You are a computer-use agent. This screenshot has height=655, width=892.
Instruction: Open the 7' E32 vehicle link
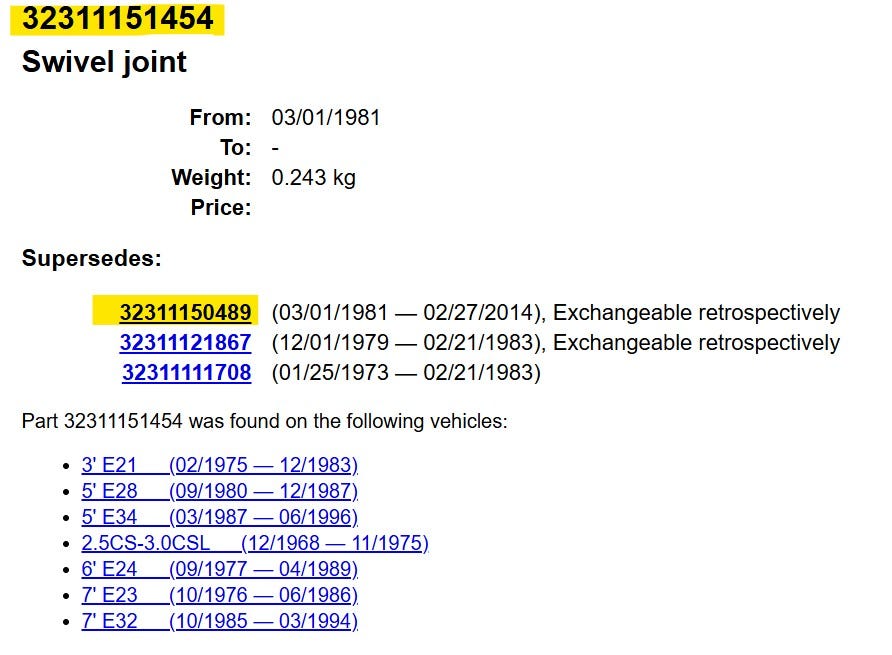point(220,621)
